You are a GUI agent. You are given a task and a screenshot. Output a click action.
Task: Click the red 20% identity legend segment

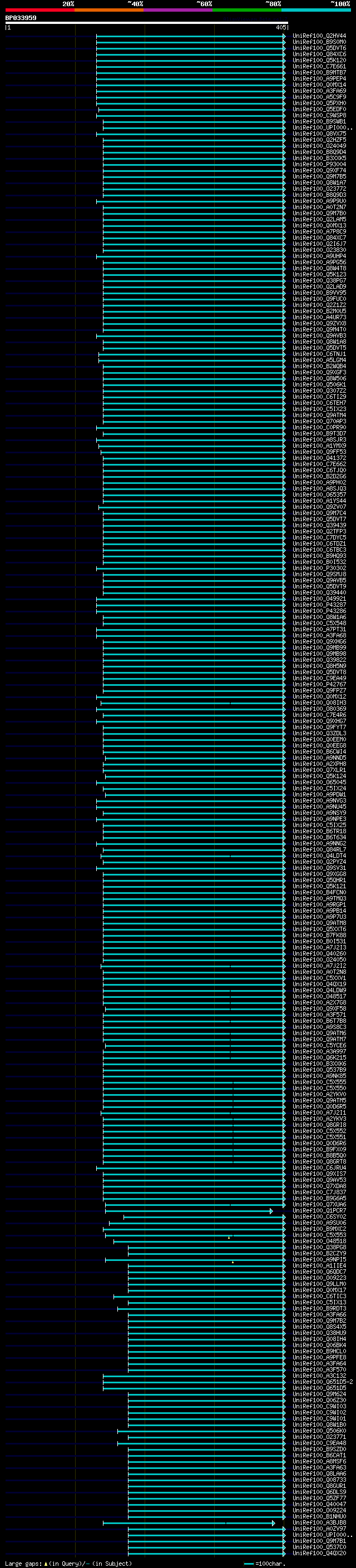tap(39, 10)
